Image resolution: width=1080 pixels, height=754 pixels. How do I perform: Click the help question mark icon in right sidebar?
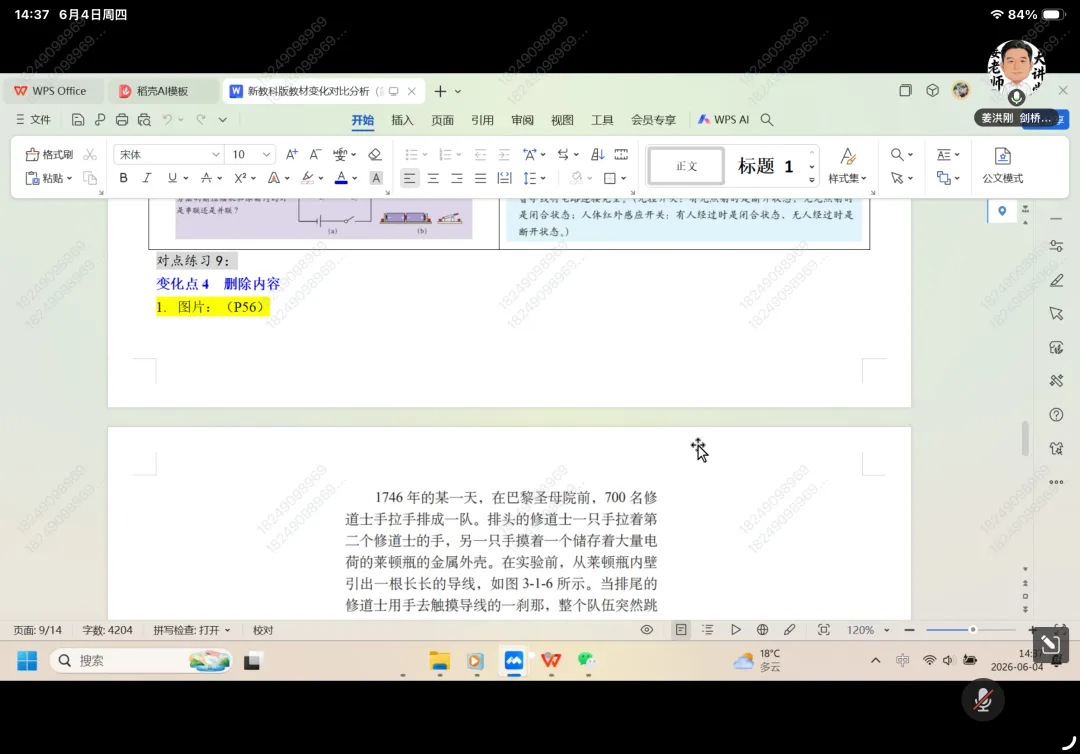(1057, 415)
